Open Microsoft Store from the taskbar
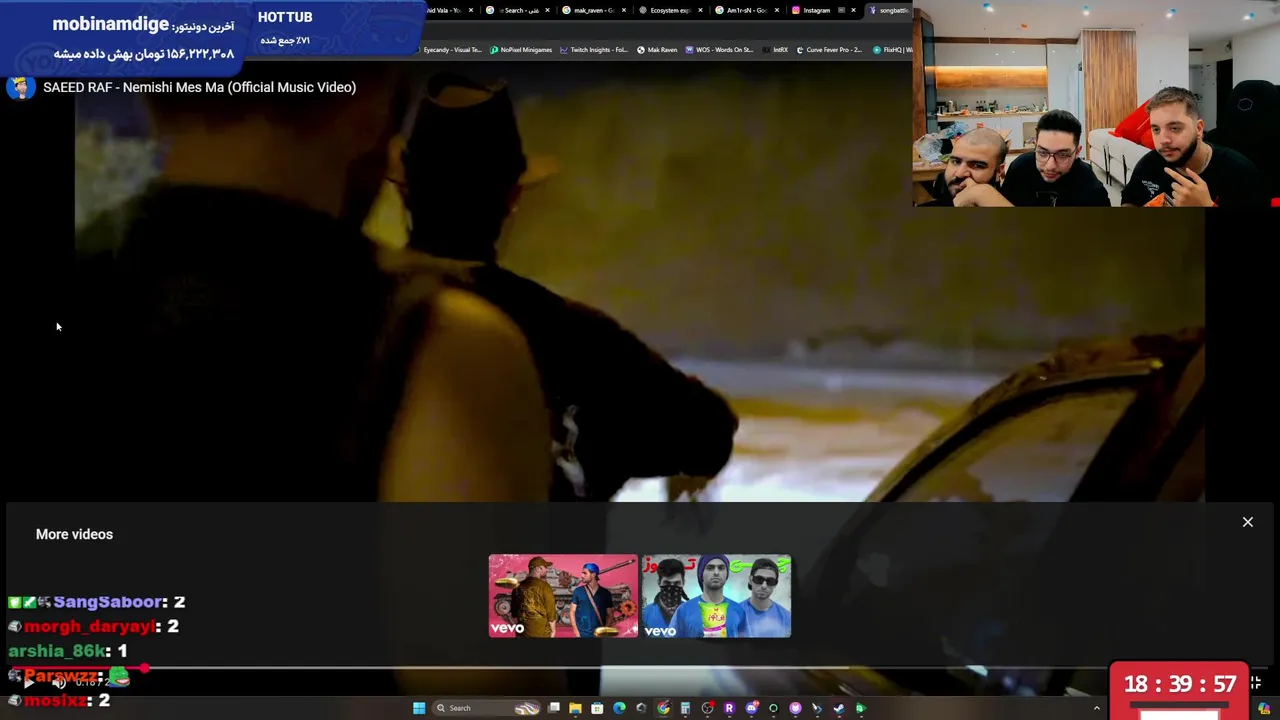1280x720 pixels. click(x=597, y=708)
